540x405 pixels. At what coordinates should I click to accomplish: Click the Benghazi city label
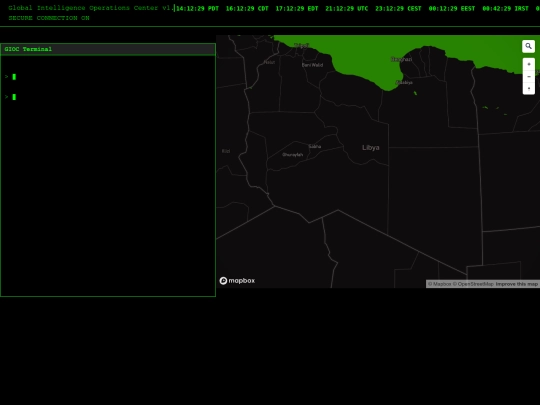tap(402, 59)
